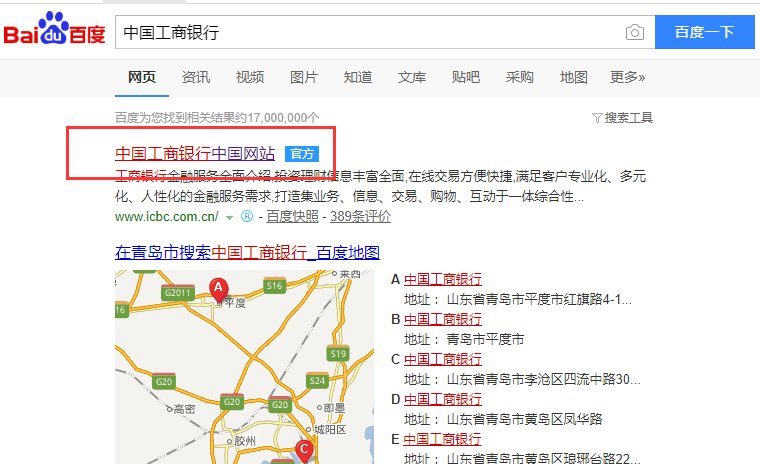The height and width of the screenshot is (464, 760).
Task: Open location C 中国工商银行 link
Action: (443, 359)
